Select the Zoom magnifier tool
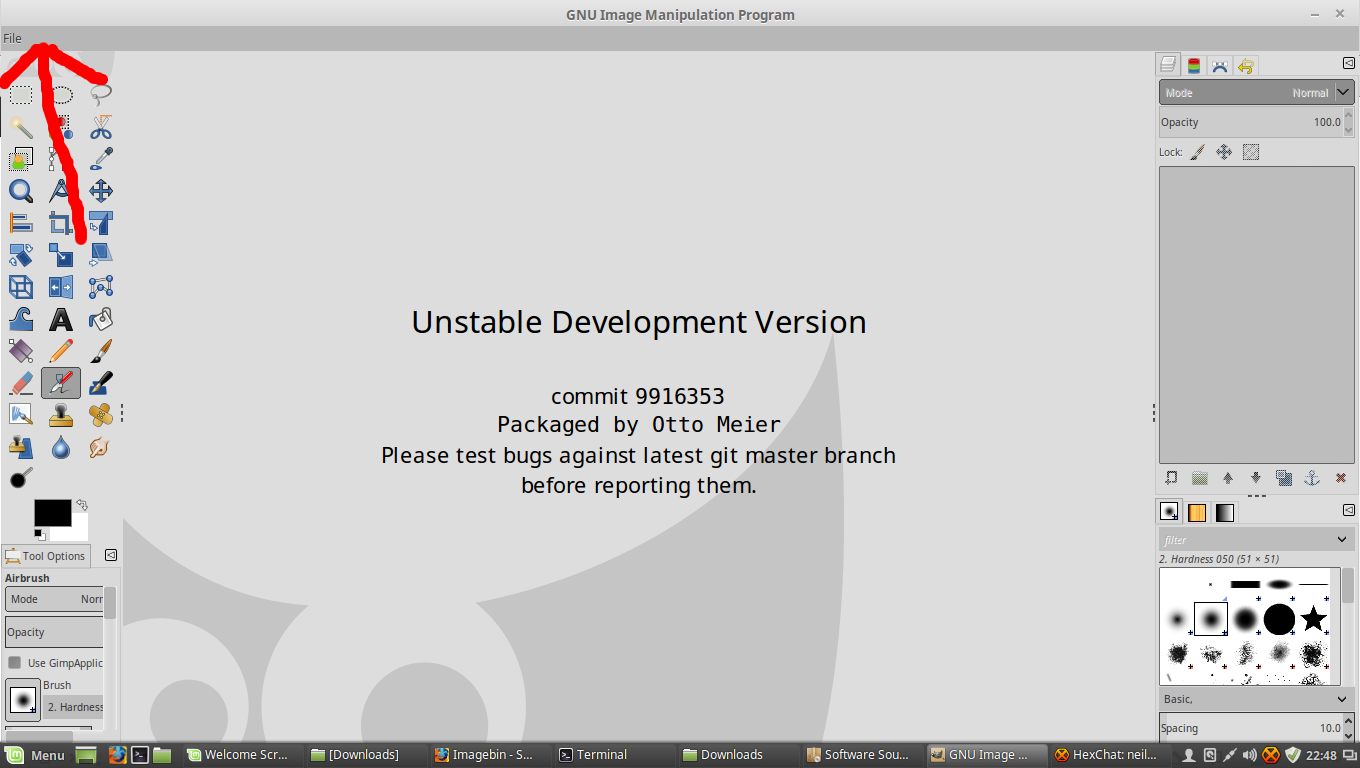The height and width of the screenshot is (768, 1360). pos(21,191)
